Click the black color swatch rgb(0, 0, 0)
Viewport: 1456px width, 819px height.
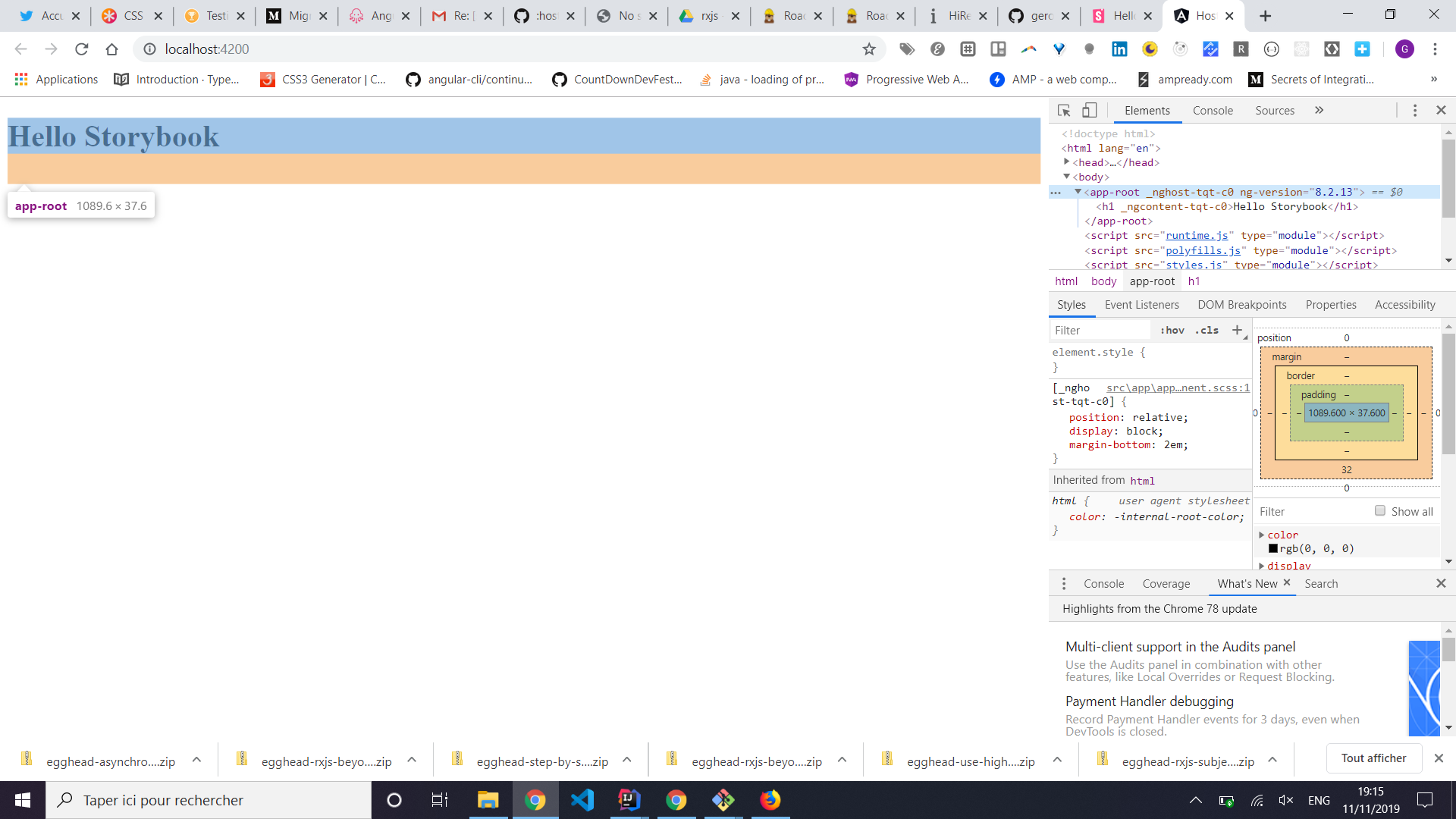coord(1273,548)
